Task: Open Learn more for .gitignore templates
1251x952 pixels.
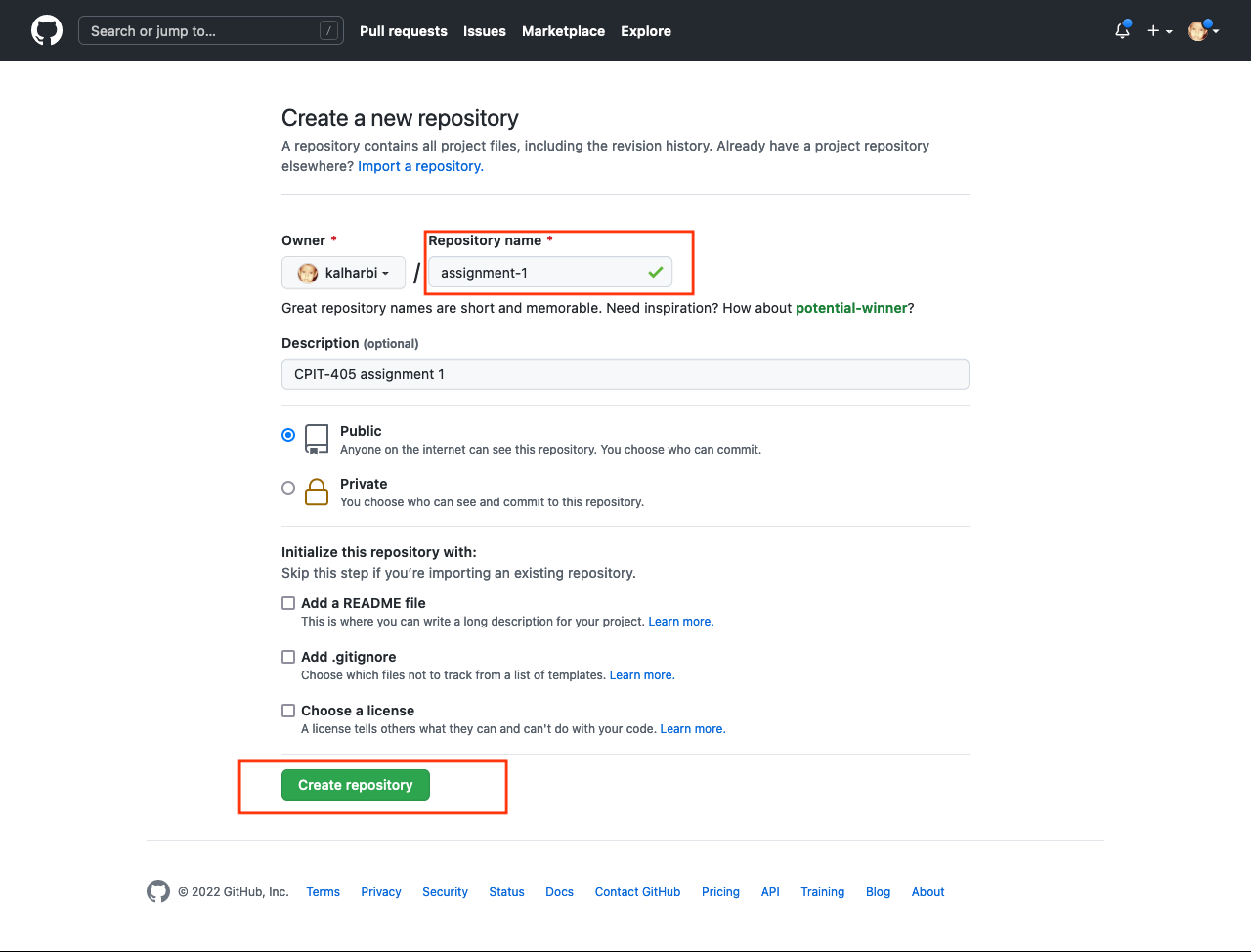Action: point(642,675)
